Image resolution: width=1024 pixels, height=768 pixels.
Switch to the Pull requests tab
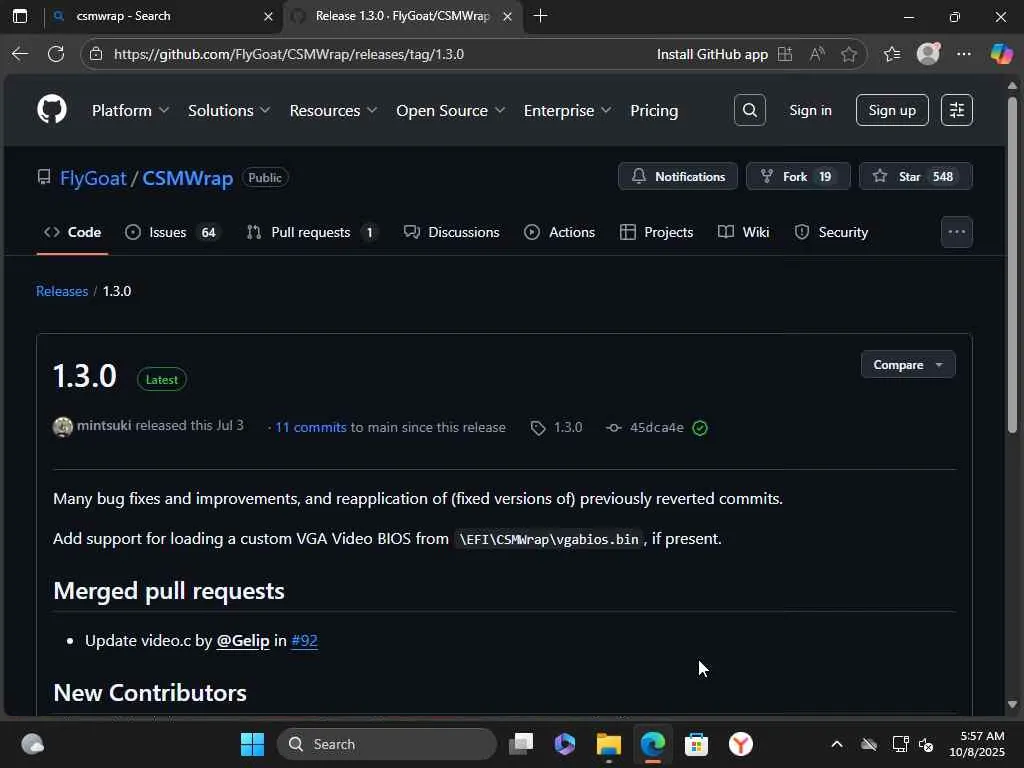312,232
